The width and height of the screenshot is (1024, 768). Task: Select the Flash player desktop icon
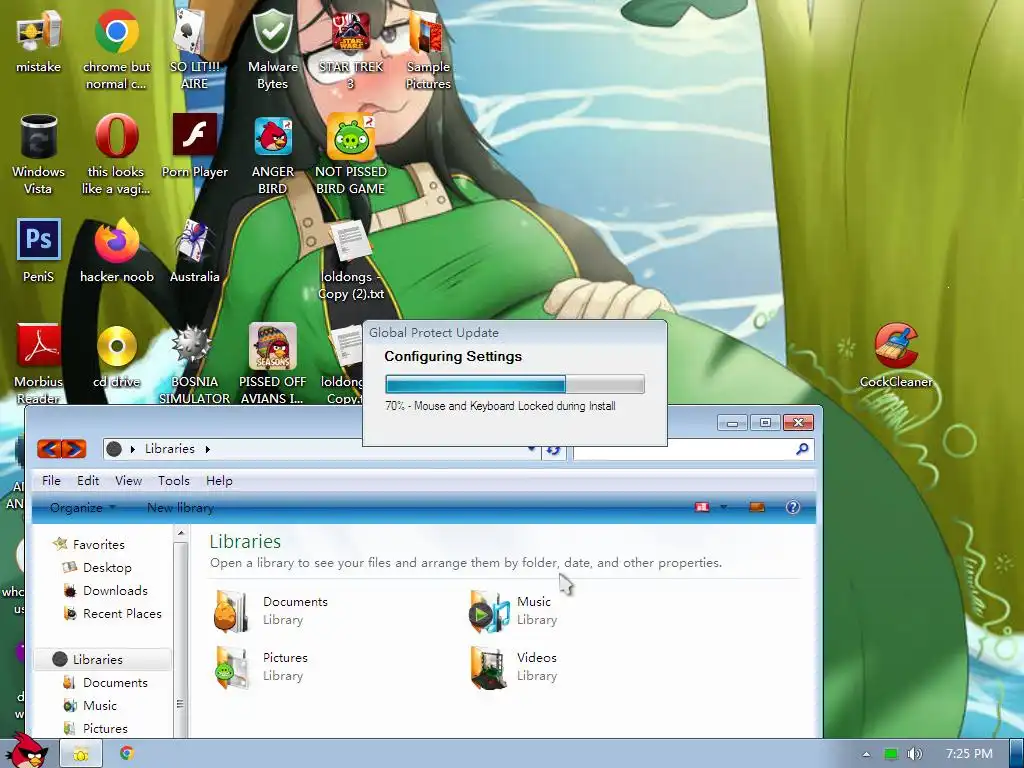(x=195, y=146)
